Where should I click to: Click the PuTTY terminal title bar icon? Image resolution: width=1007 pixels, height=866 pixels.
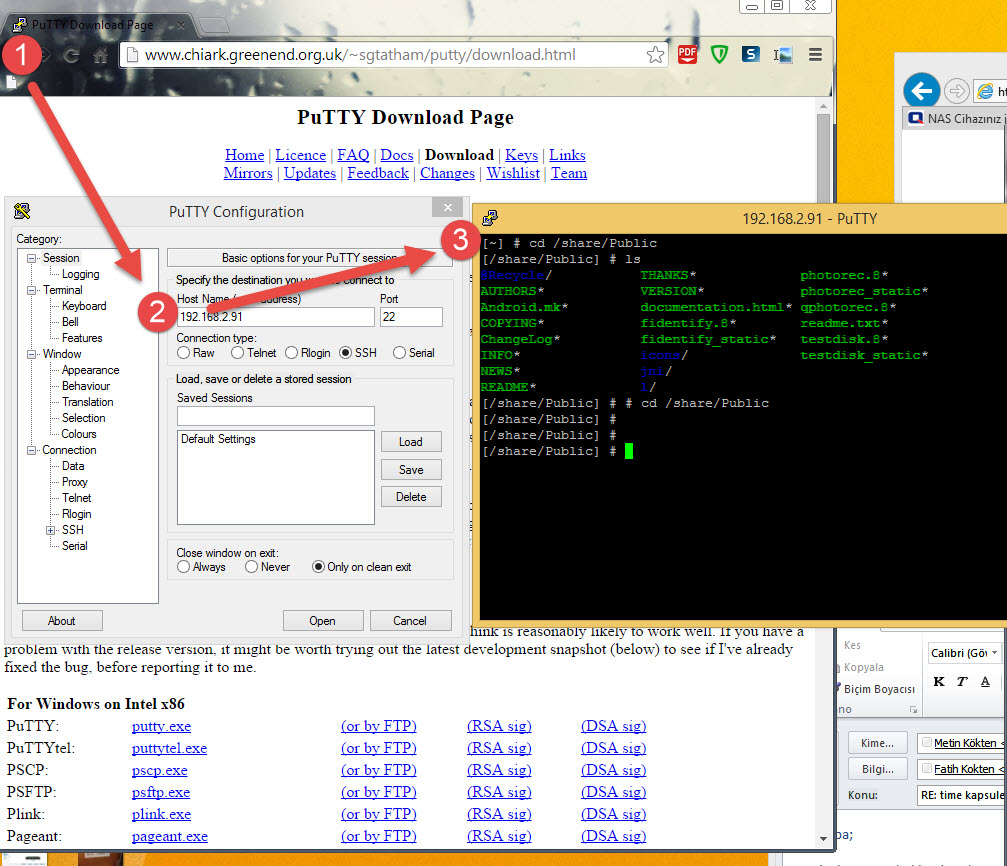490,218
